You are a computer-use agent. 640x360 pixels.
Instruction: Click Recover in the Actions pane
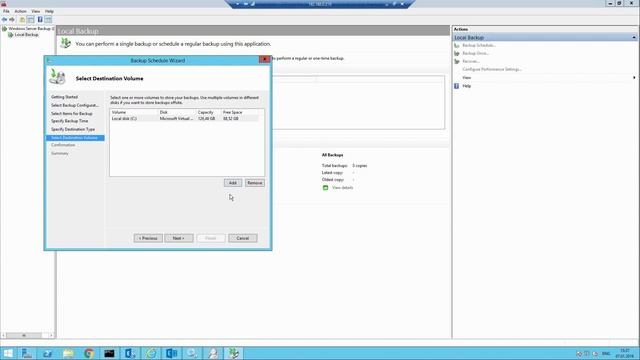point(471,61)
